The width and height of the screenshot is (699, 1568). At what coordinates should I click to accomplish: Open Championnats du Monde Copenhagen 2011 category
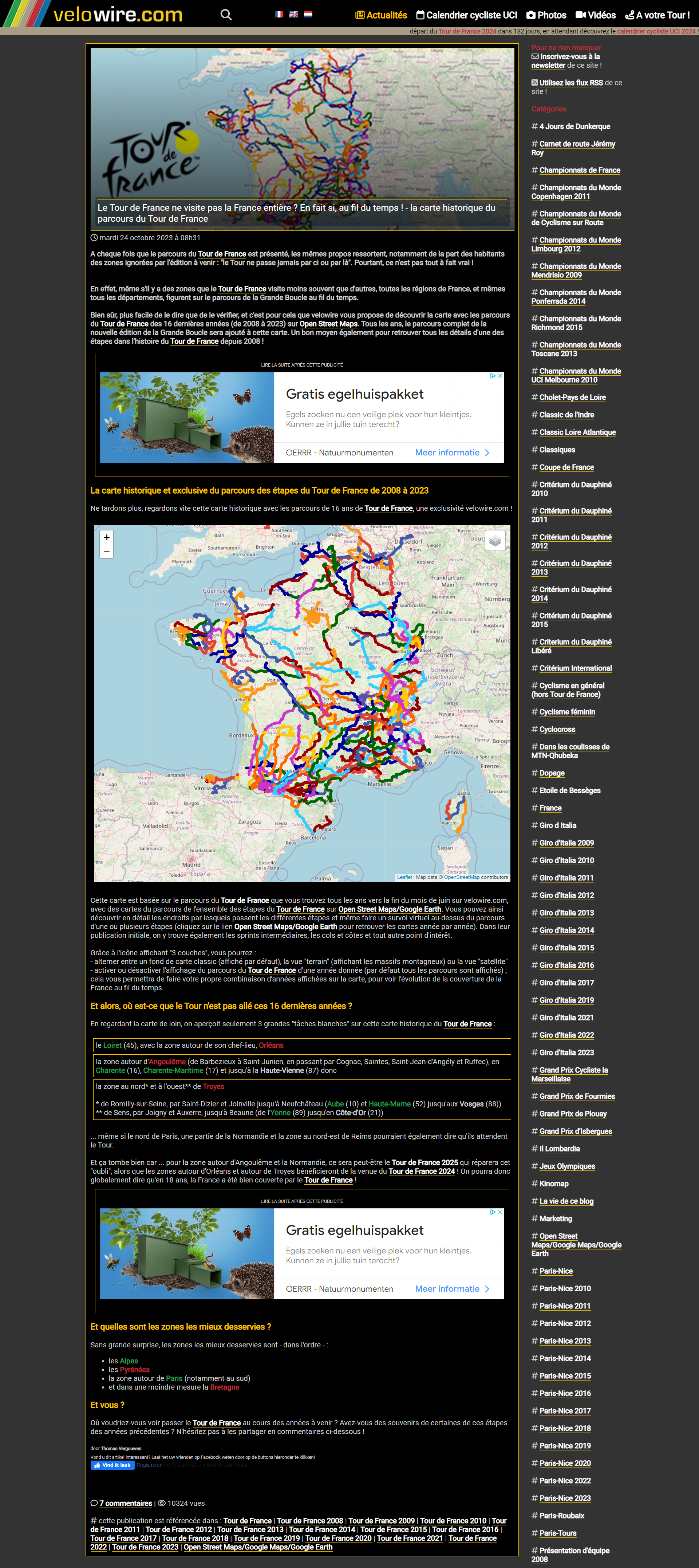point(576,192)
